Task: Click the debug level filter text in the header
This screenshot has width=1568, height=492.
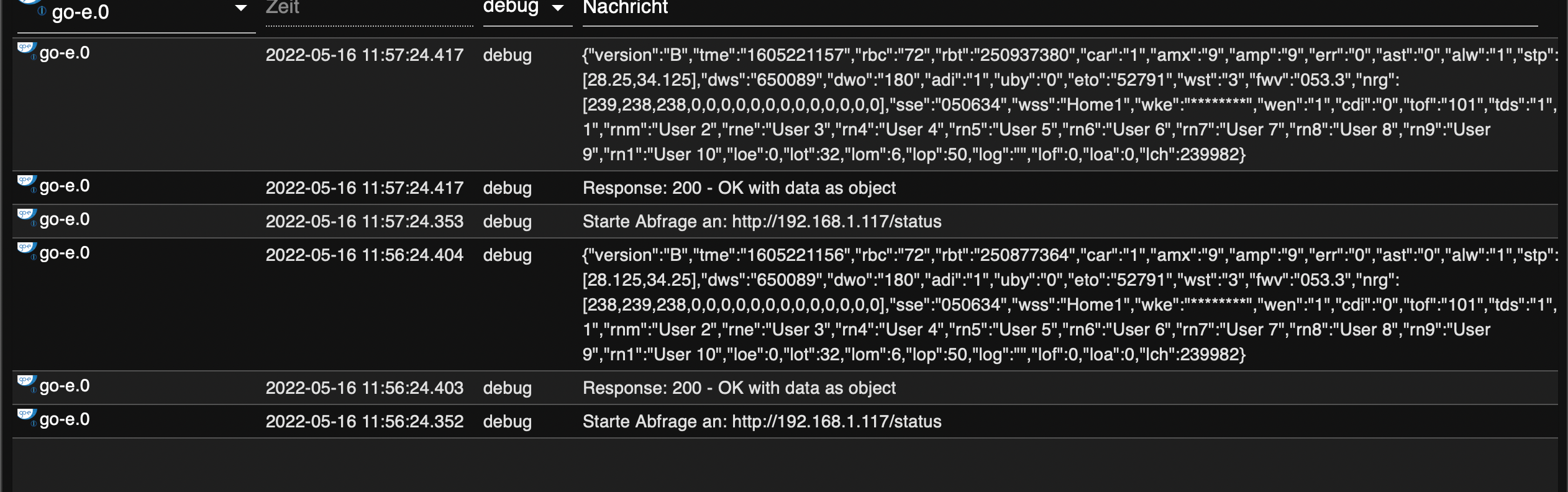Action: tap(511, 7)
